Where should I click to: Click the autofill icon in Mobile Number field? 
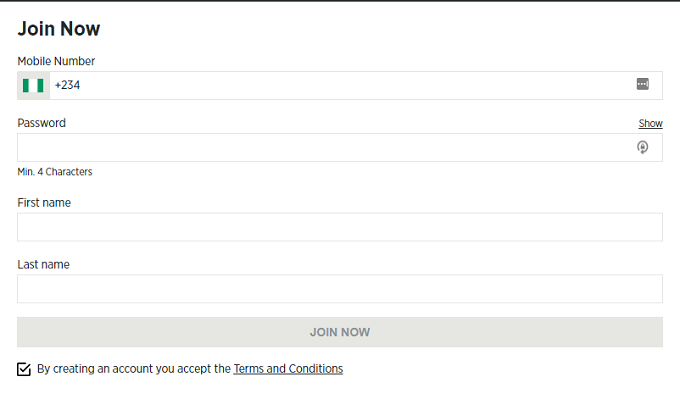(x=642, y=85)
